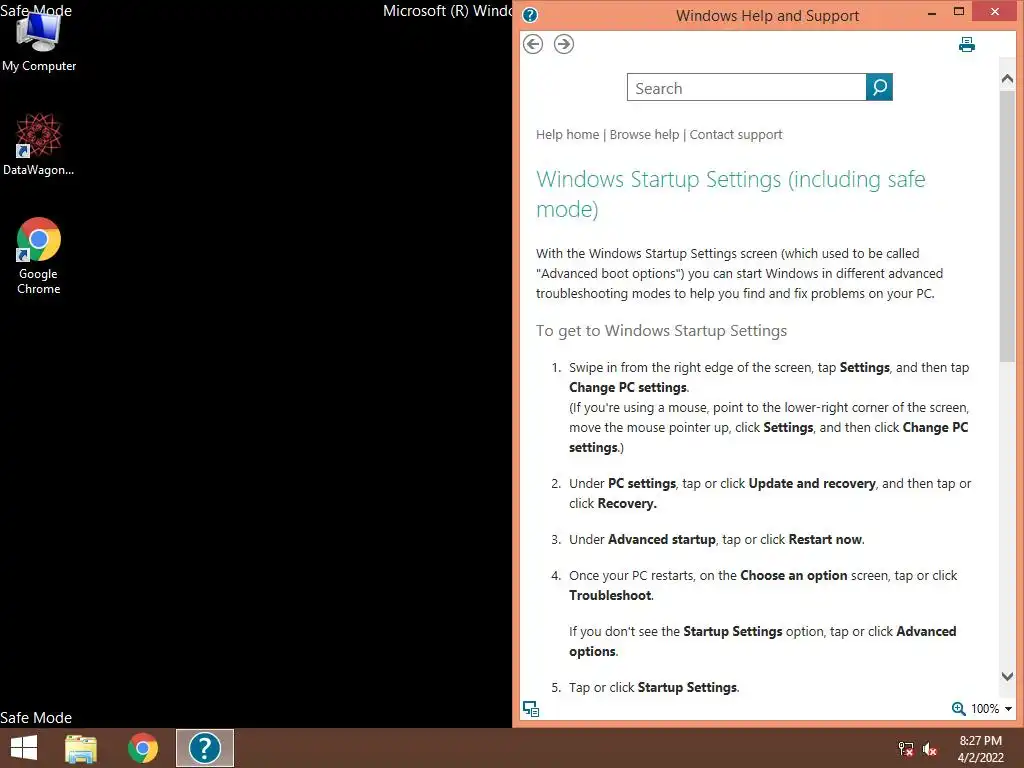Open the 100% zoom level dropdown arrow
Viewport: 1024px width, 768px height.
(x=1008, y=709)
